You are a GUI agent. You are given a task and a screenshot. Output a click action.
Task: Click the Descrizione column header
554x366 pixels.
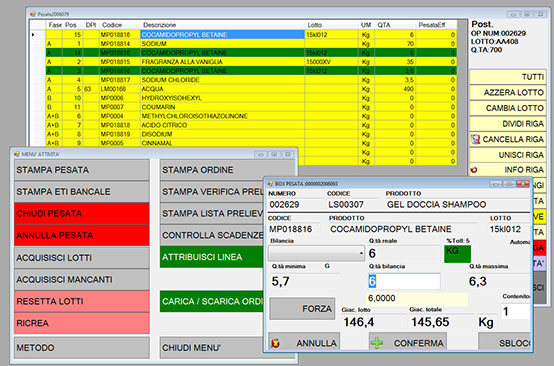tap(223, 25)
